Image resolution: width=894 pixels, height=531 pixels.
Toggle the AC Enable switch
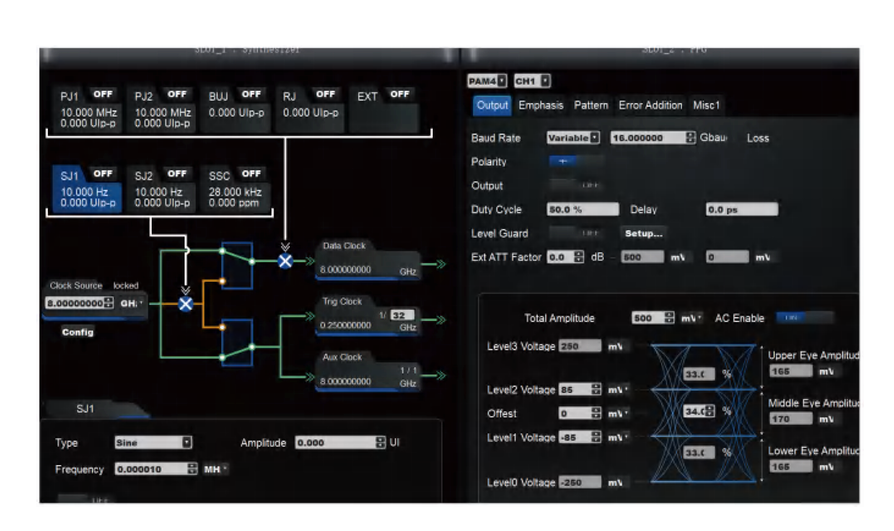point(804,318)
